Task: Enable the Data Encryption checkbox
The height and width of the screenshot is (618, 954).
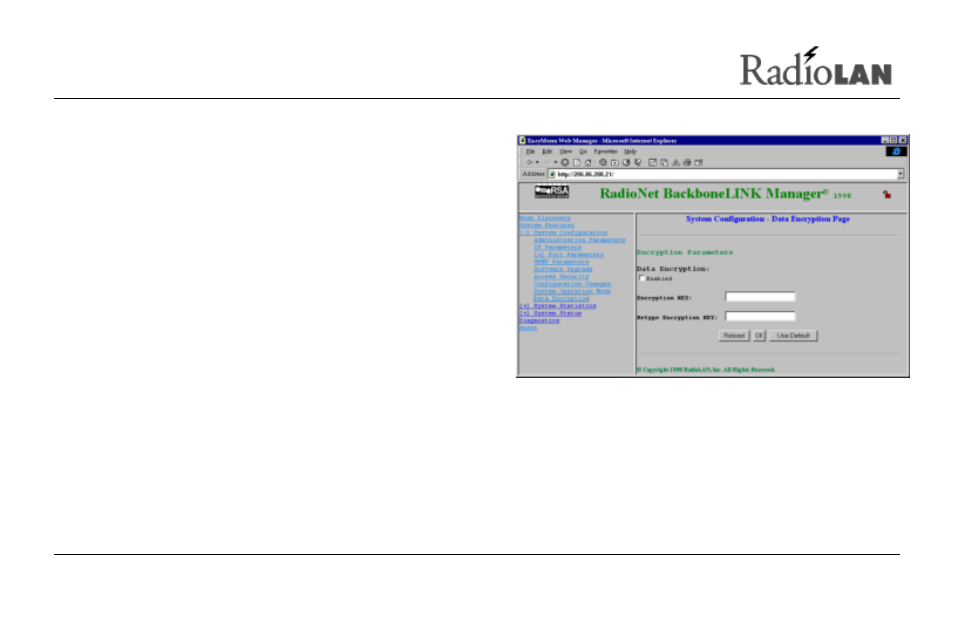Action: [x=642, y=278]
